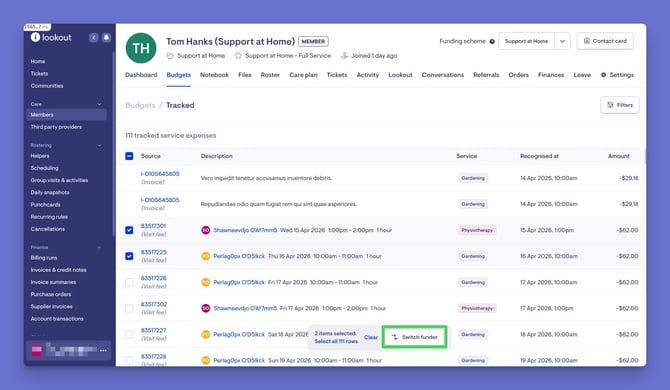Toggle the select-all checkbox in table header
The width and height of the screenshot is (670, 390).
[129, 156]
